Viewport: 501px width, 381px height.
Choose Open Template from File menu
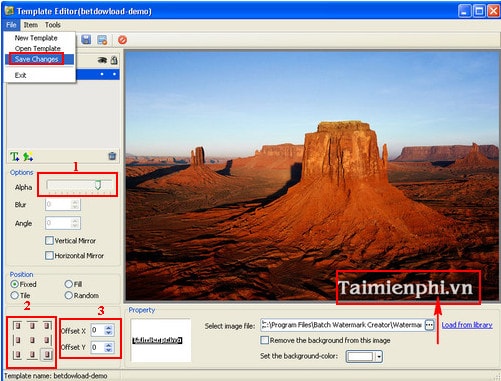(x=38, y=49)
